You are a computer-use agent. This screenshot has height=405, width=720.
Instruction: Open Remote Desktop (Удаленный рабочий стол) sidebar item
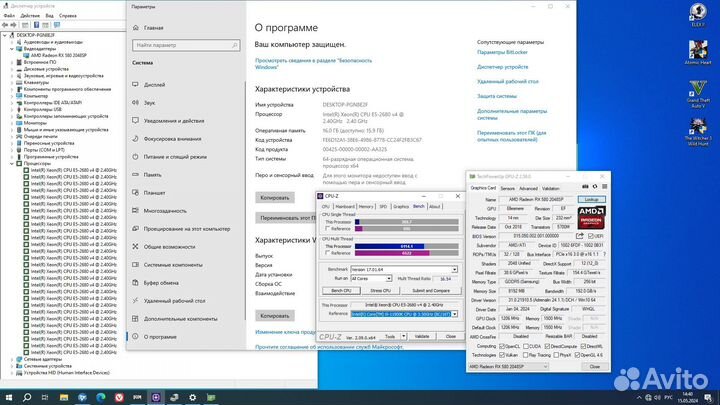click(174, 301)
